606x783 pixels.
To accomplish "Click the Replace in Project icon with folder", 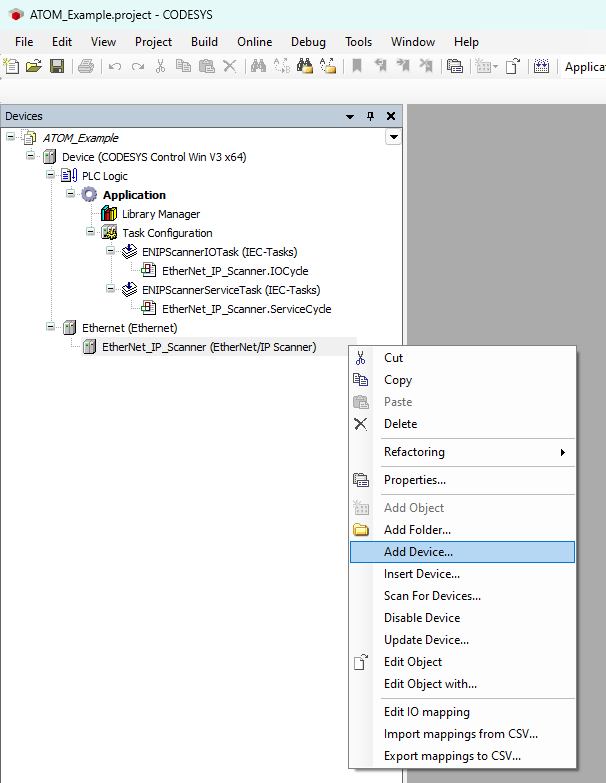I will point(327,66).
